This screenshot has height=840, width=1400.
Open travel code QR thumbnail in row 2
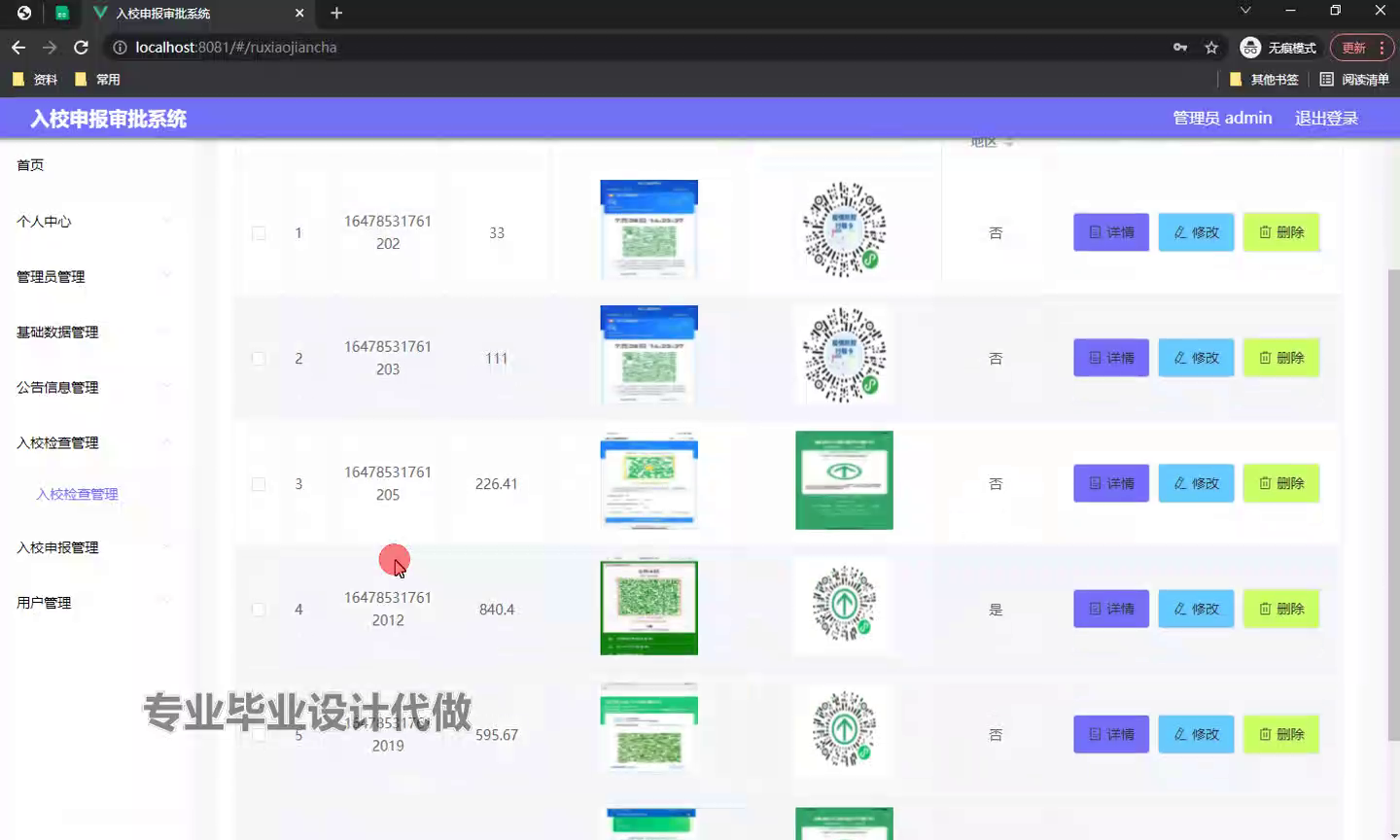click(x=844, y=355)
